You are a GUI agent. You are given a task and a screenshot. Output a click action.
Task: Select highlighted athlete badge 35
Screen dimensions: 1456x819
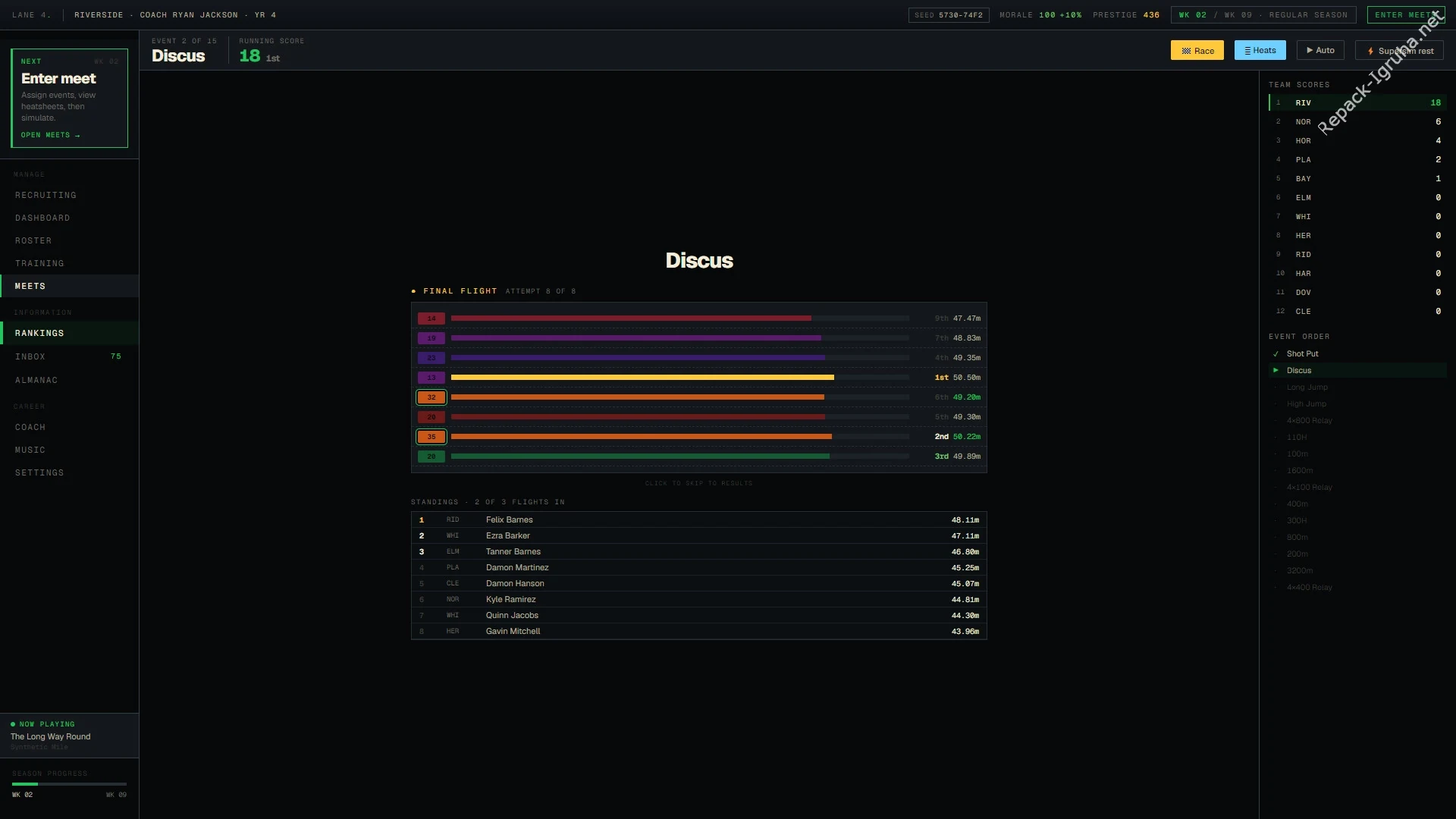pos(431,437)
